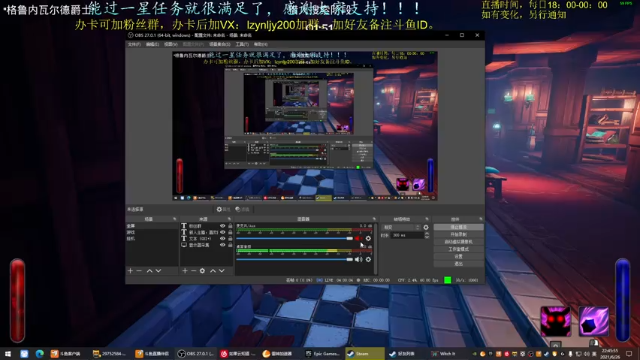This screenshot has width=640, height=360.
Task: Decrease the transition duration with down arrow
Action: [x=427, y=237]
